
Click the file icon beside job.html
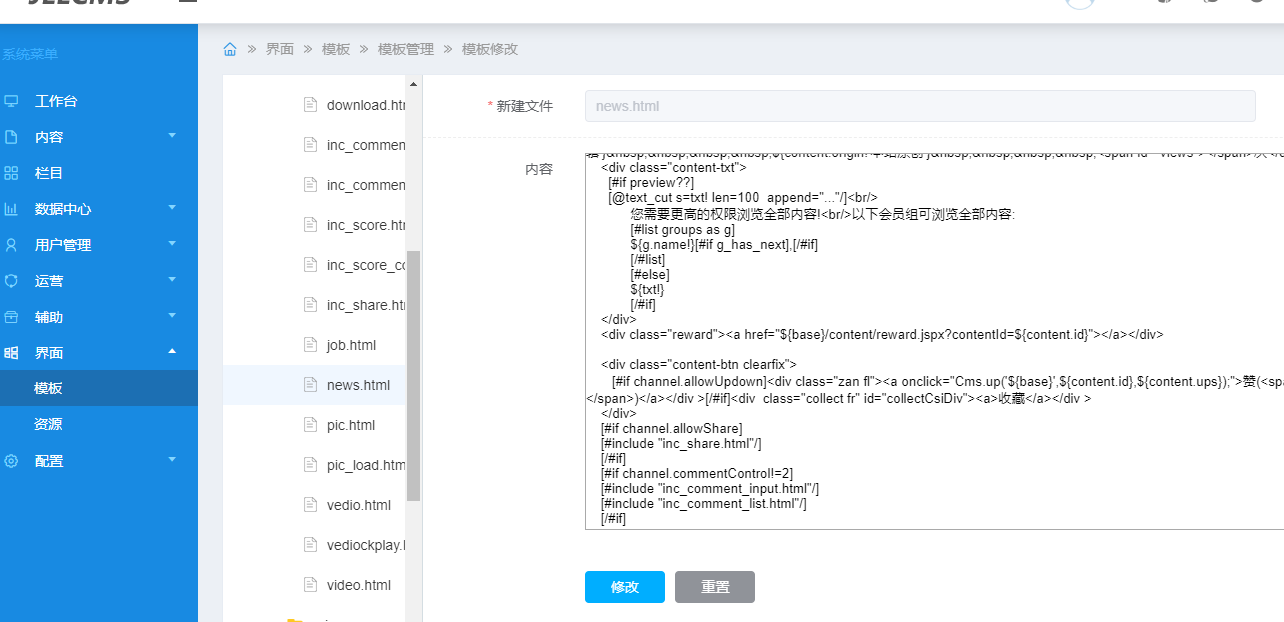coord(310,345)
